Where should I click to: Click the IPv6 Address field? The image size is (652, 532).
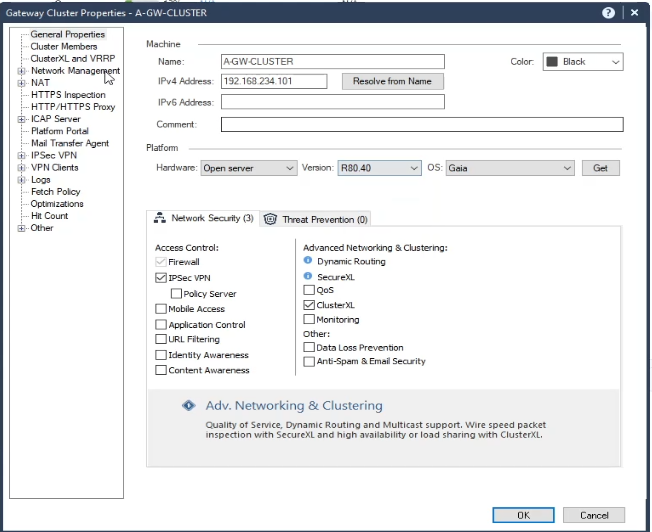(x=333, y=102)
